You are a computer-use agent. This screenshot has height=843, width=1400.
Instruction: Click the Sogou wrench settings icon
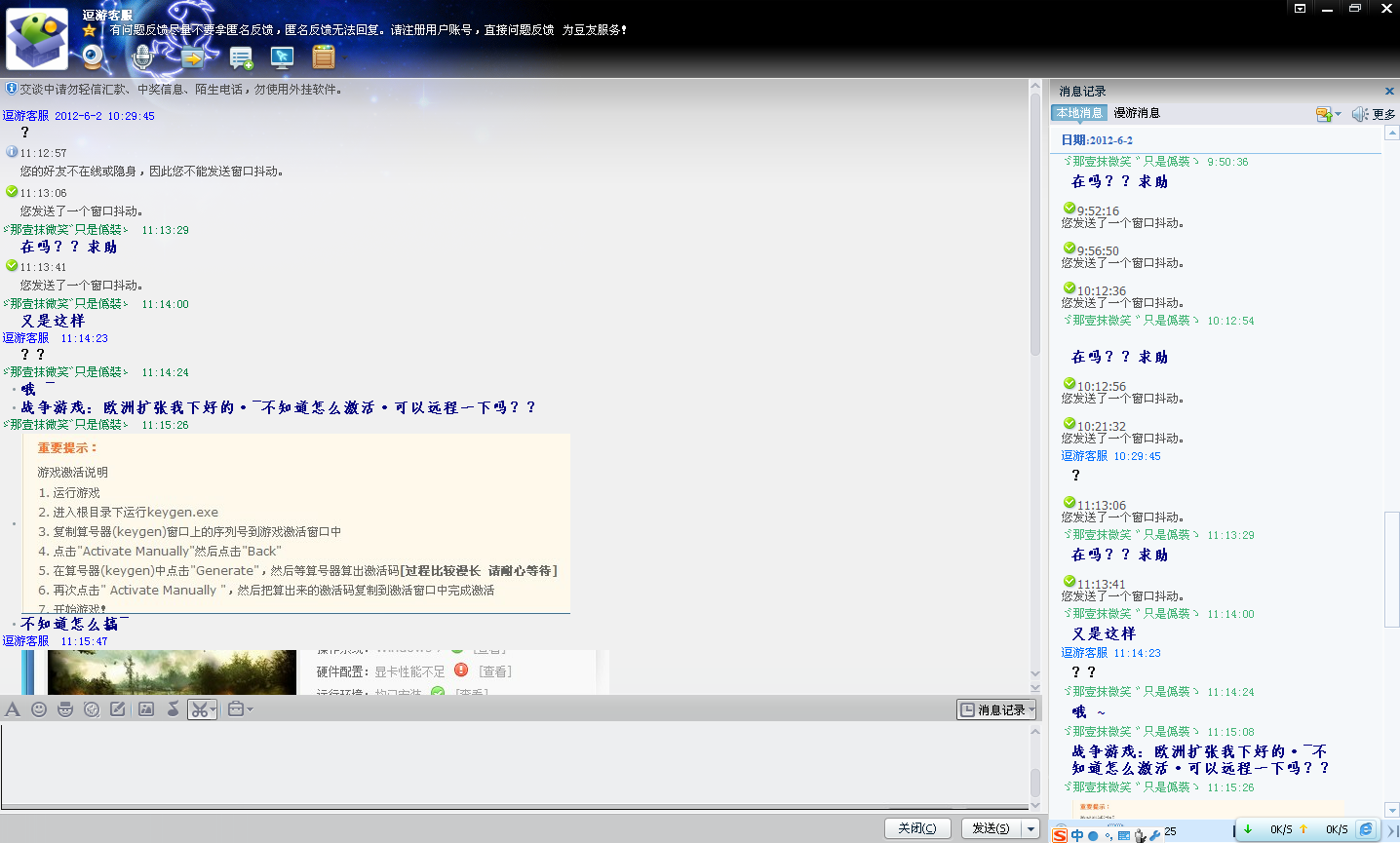pos(1155,835)
